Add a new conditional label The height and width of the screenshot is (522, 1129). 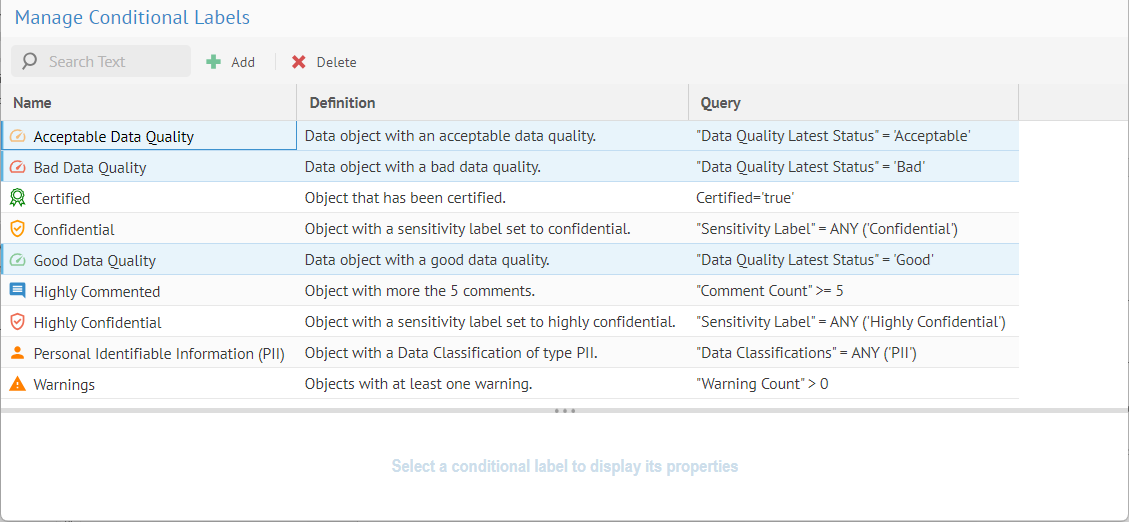[231, 62]
